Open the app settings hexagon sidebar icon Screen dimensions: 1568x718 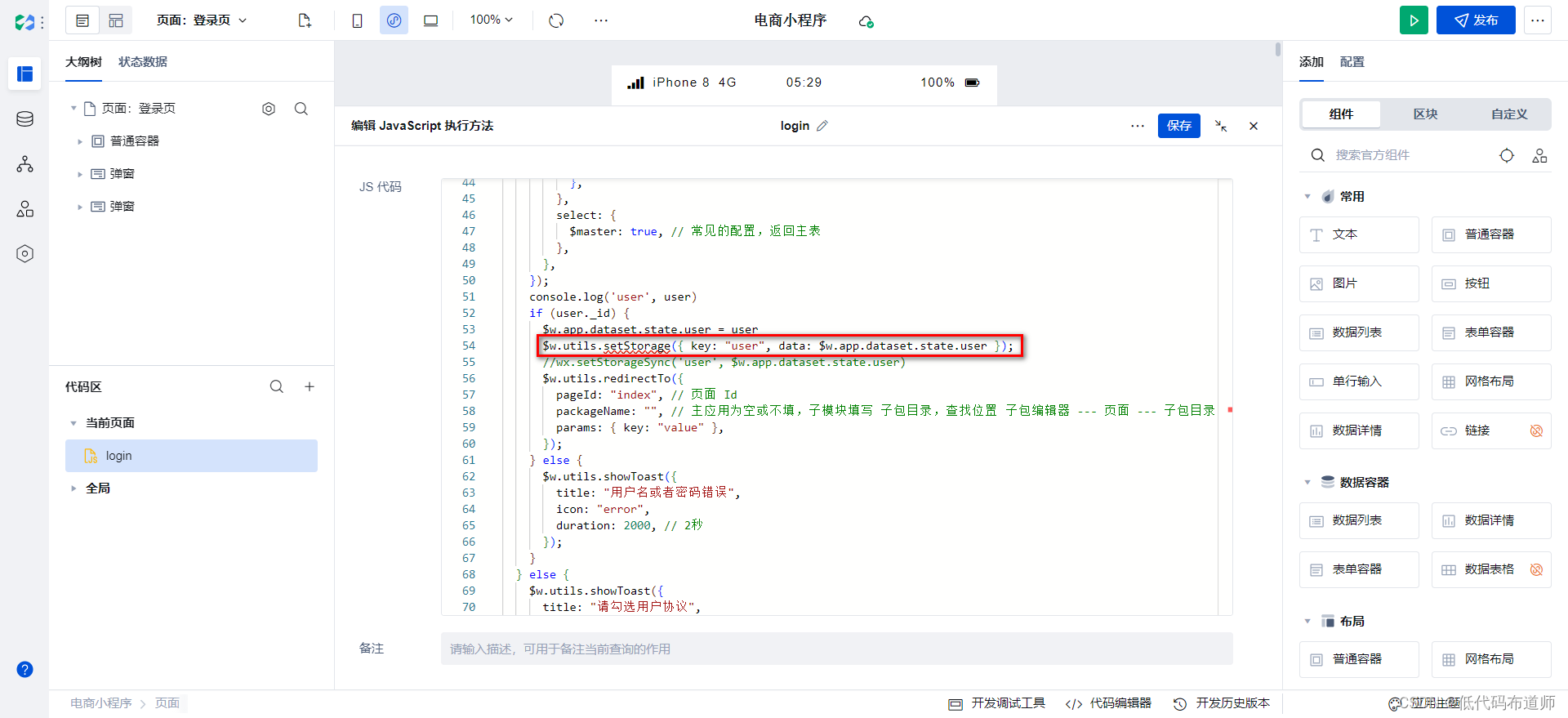click(x=24, y=254)
